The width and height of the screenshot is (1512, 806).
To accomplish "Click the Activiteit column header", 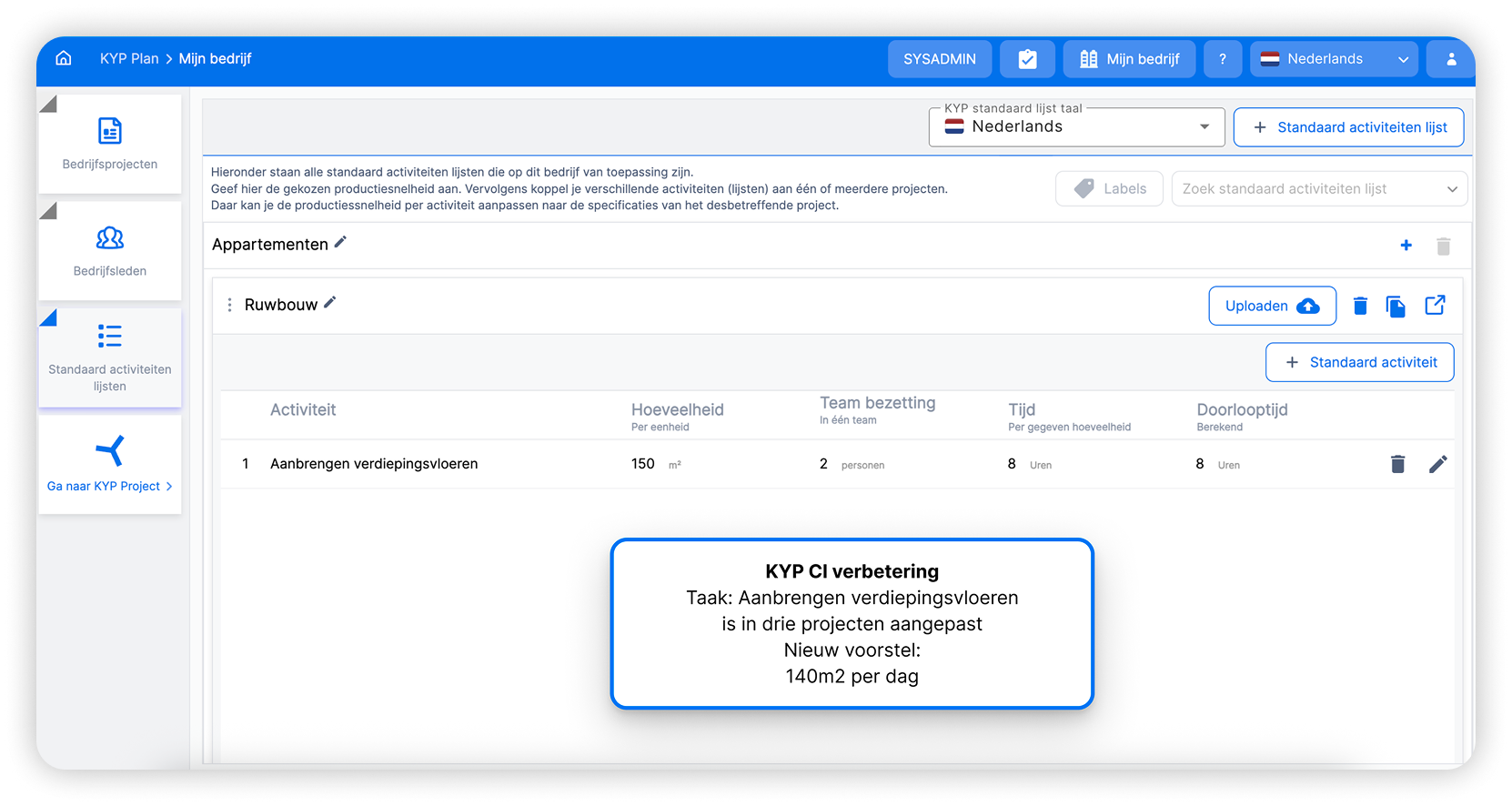I will pos(303,409).
